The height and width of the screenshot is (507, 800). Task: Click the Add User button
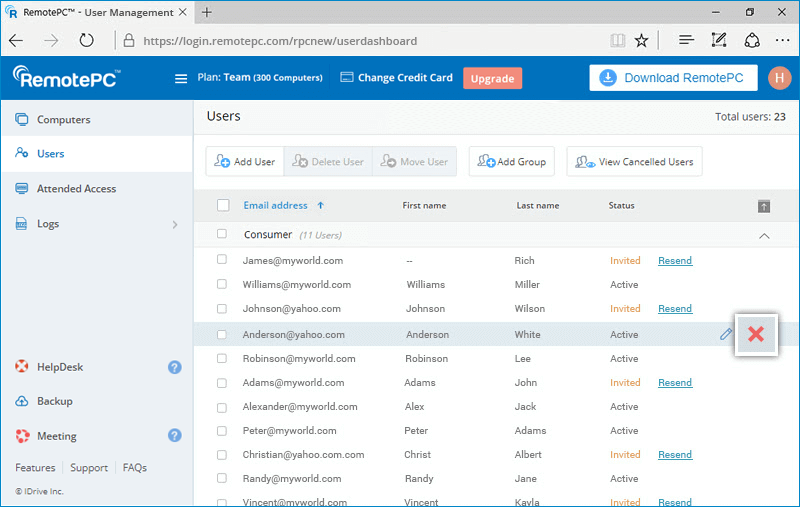click(245, 162)
